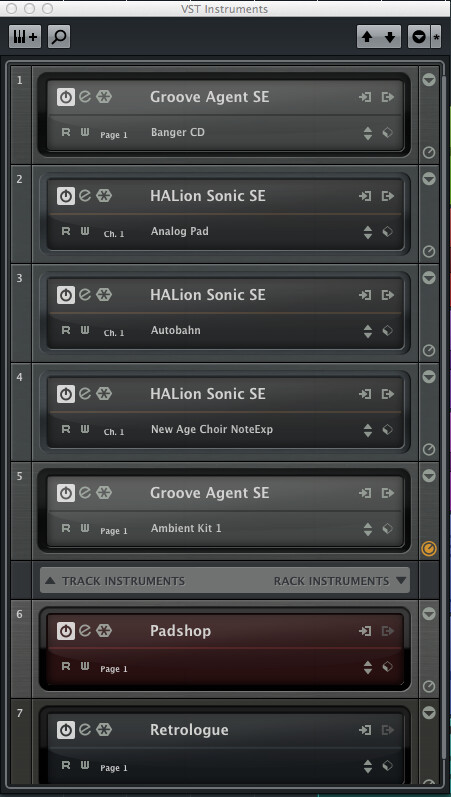
Task: Open the Retrologue instrument editor (e icon)
Action: tap(85, 730)
